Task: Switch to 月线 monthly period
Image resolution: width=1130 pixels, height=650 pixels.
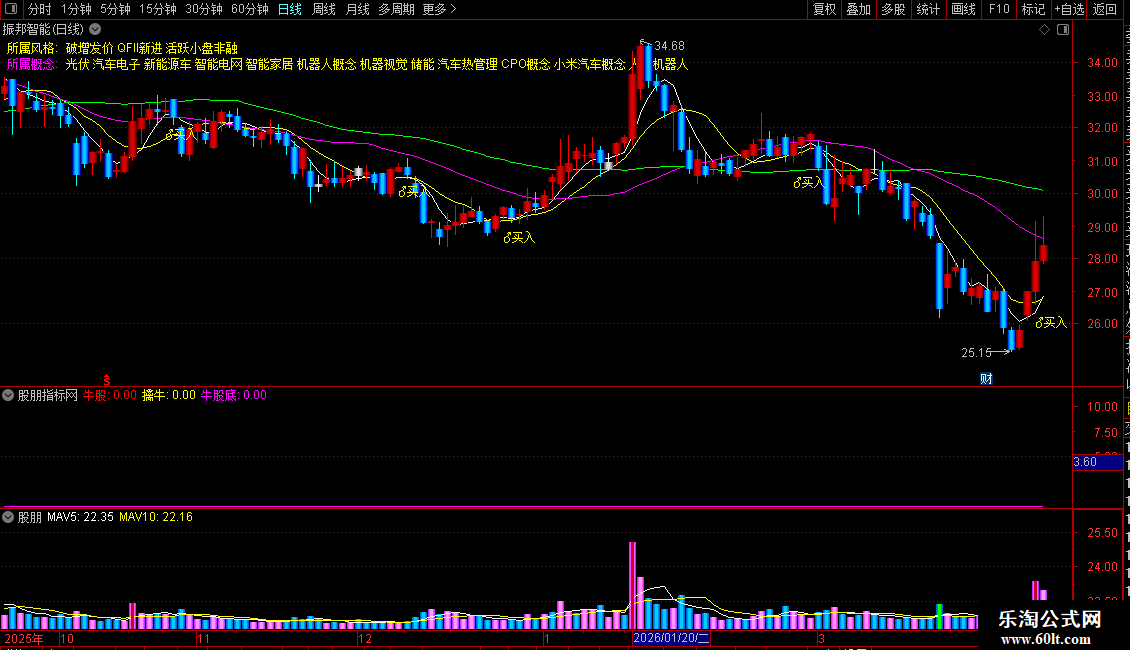Action: 357,9
